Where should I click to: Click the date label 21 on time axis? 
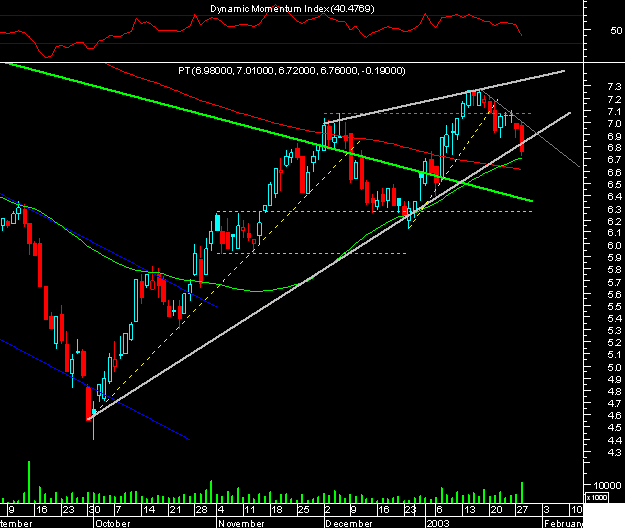tap(175, 510)
